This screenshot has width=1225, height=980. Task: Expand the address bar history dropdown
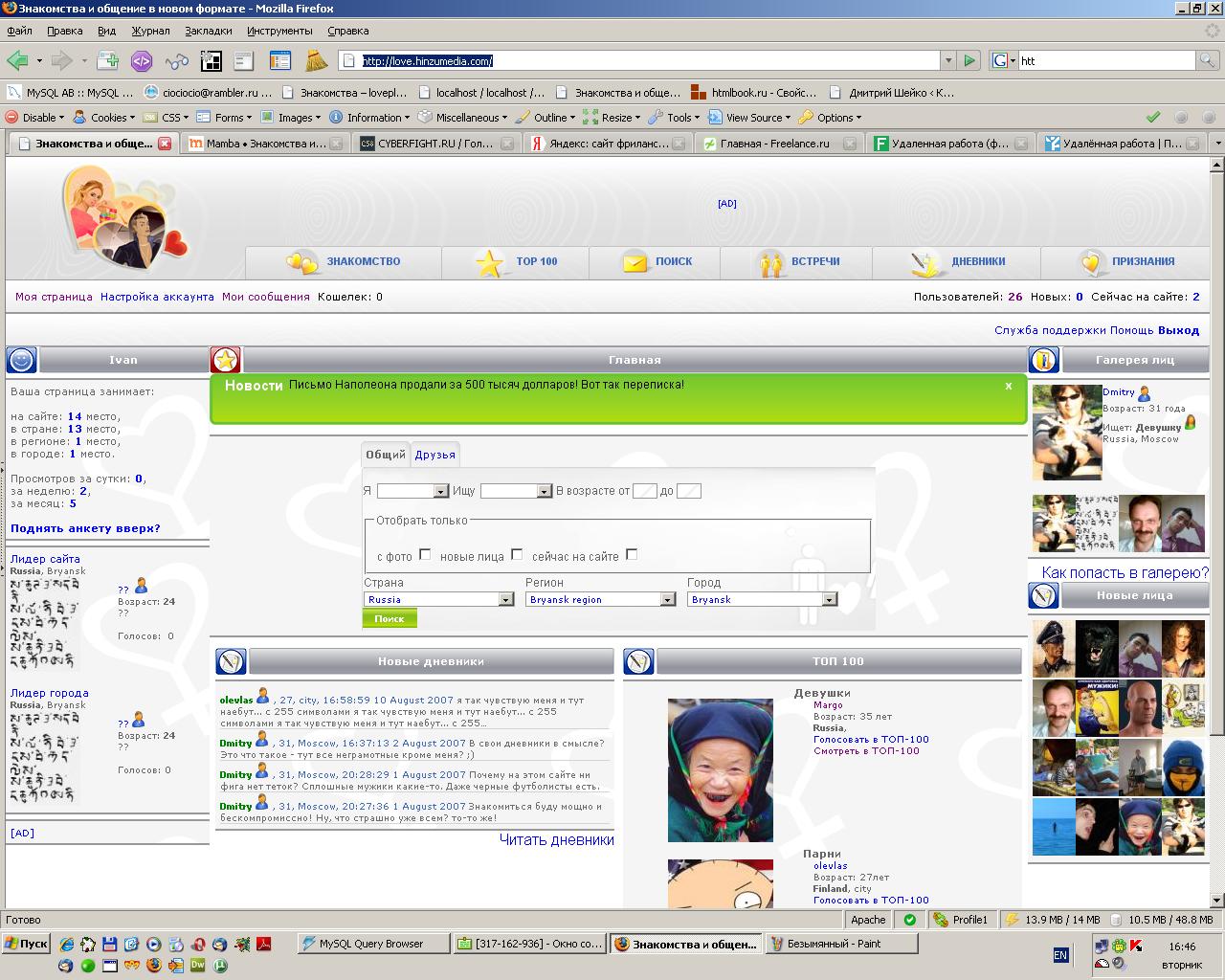pyautogui.click(x=948, y=60)
